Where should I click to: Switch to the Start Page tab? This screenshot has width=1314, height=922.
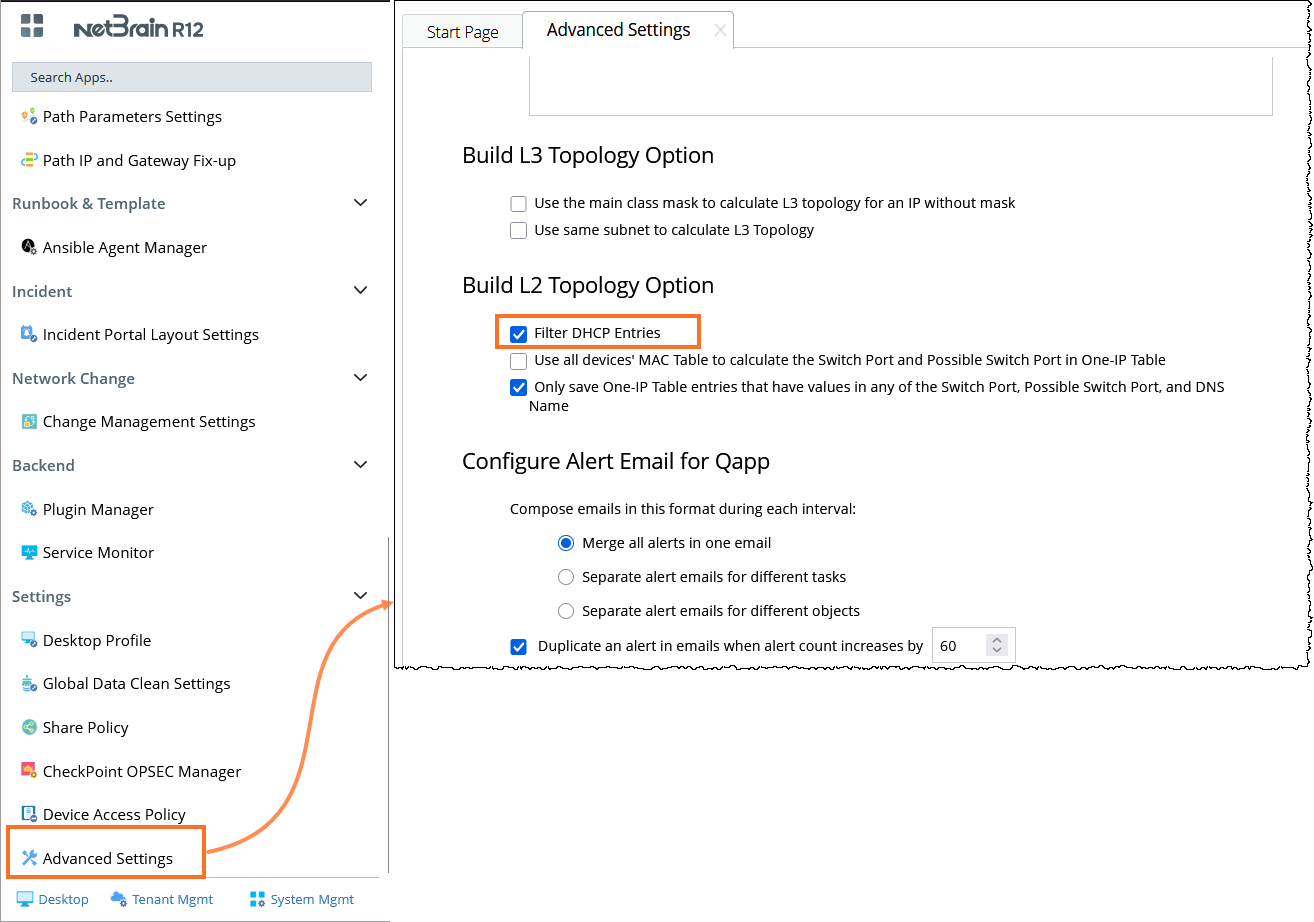(x=462, y=32)
